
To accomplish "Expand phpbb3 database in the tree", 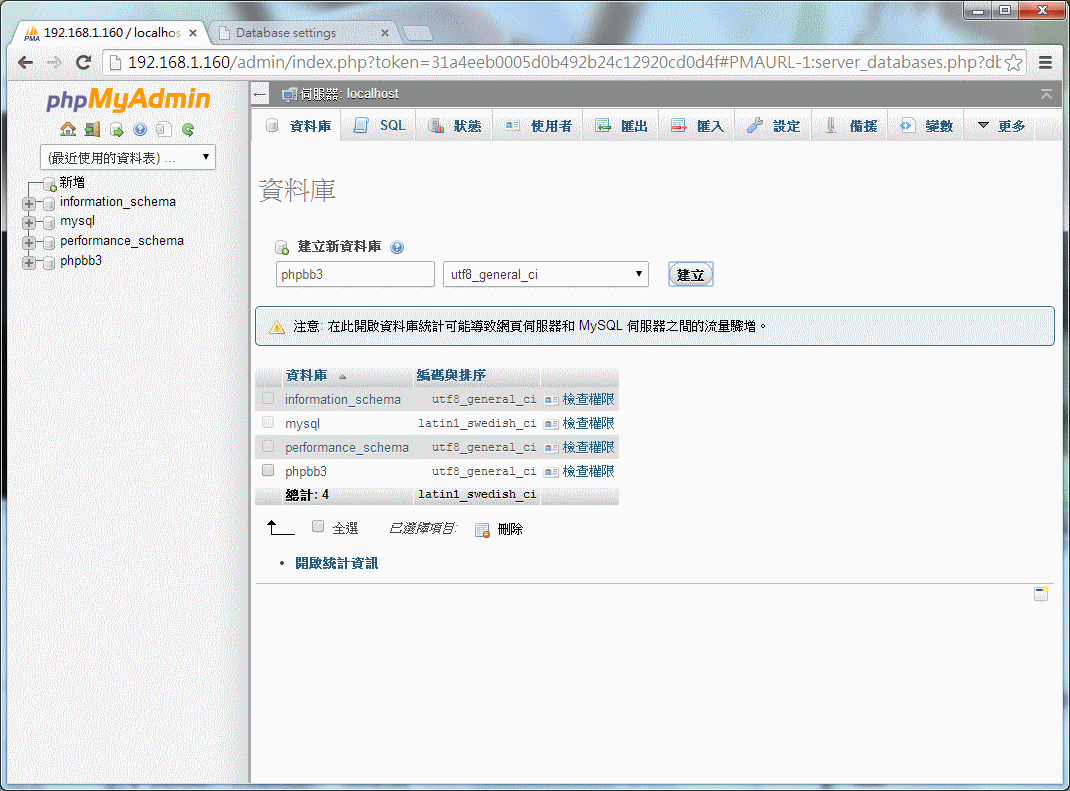I will point(29,262).
